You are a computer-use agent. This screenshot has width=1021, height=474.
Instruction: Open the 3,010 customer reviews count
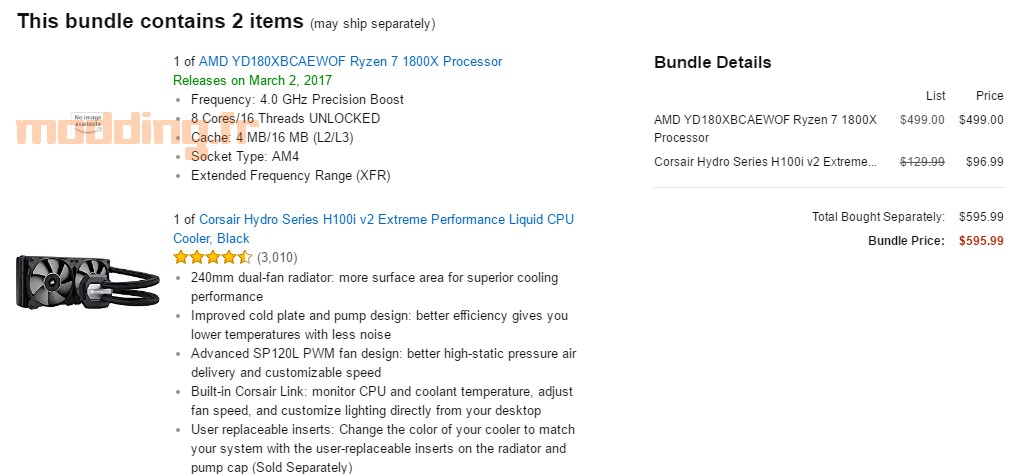click(277, 257)
